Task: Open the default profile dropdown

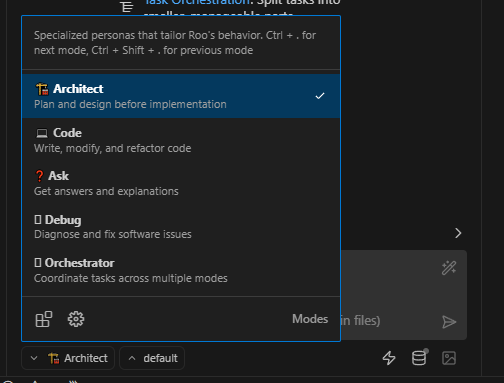Action: [x=152, y=358]
